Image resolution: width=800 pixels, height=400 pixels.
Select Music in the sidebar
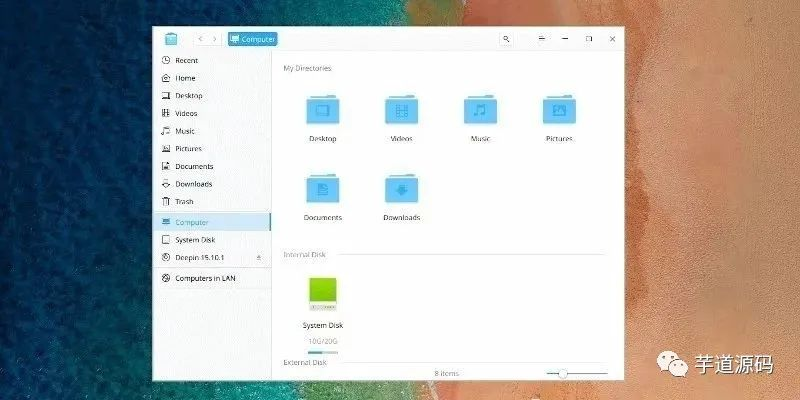[x=212, y=131]
